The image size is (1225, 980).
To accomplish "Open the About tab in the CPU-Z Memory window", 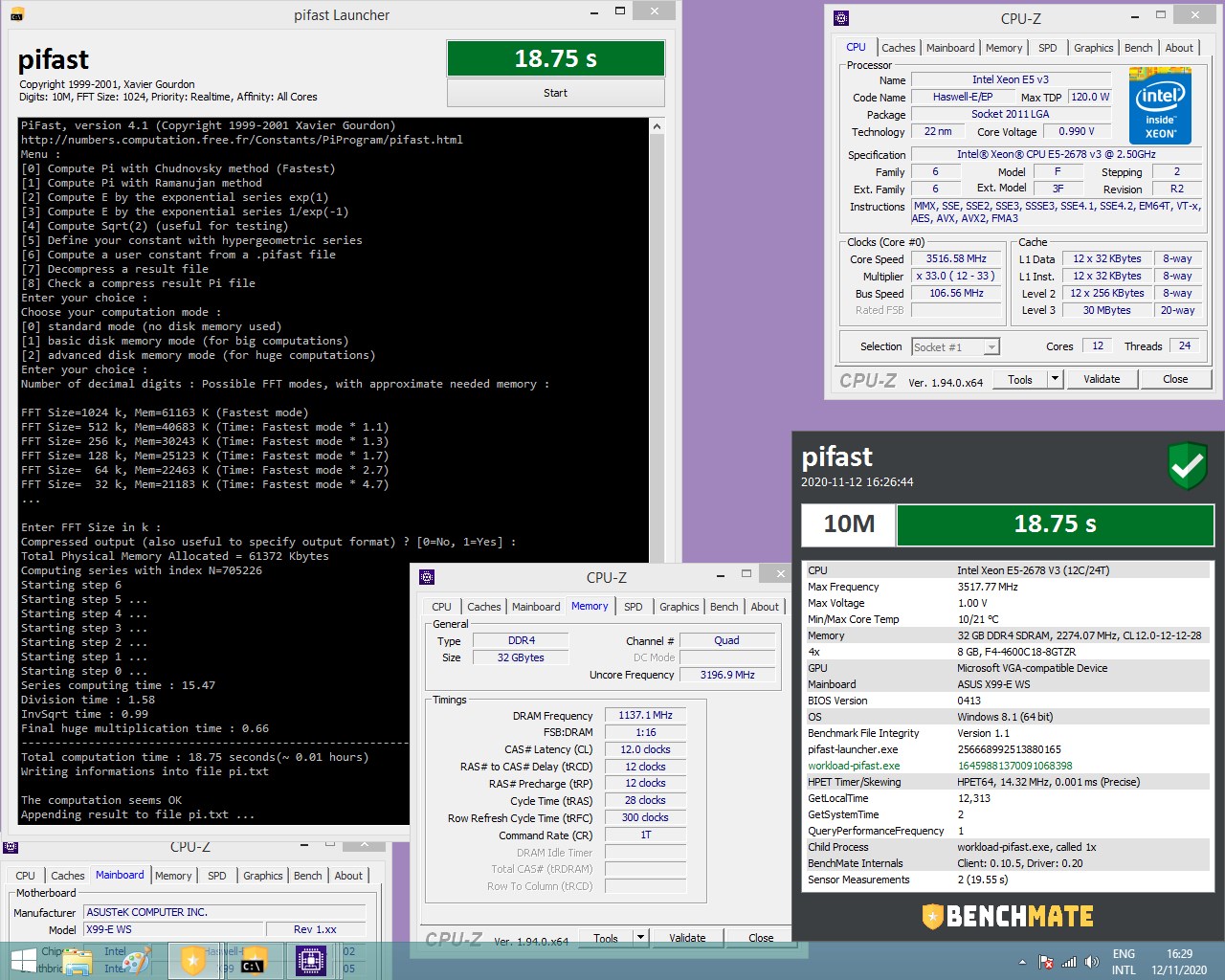I will 765,607.
